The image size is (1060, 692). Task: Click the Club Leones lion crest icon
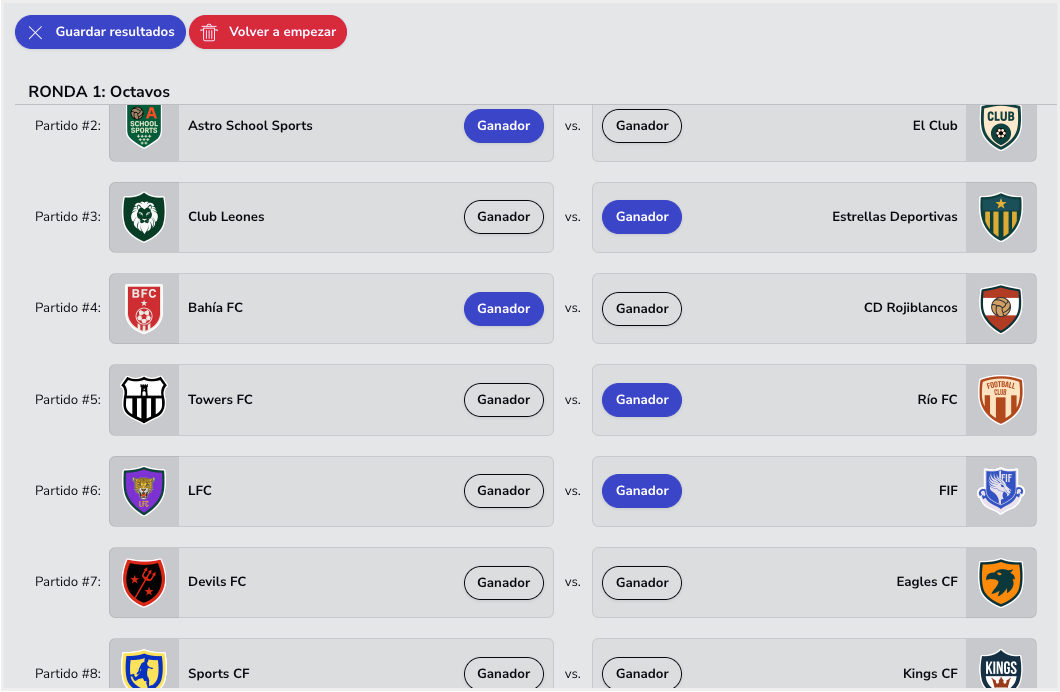[x=144, y=217]
